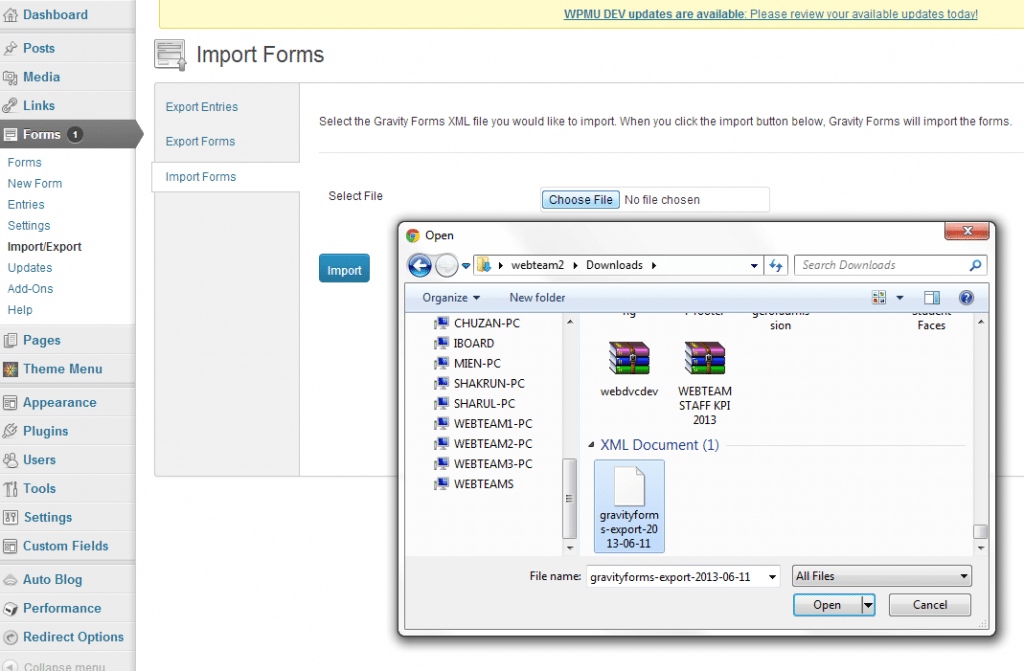The image size is (1024, 671).
Task: Open the Organize dropdown menu
Action: 451,298
